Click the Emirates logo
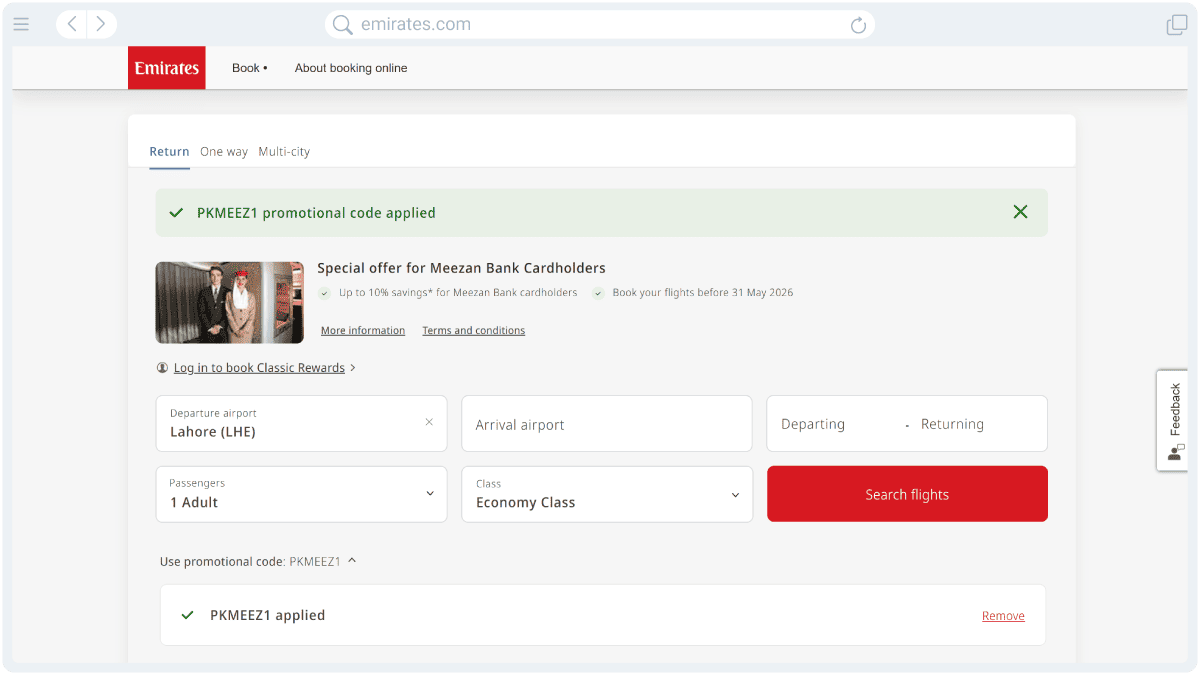The height and width of the screenshot is (675, 1200). [166, 67]
